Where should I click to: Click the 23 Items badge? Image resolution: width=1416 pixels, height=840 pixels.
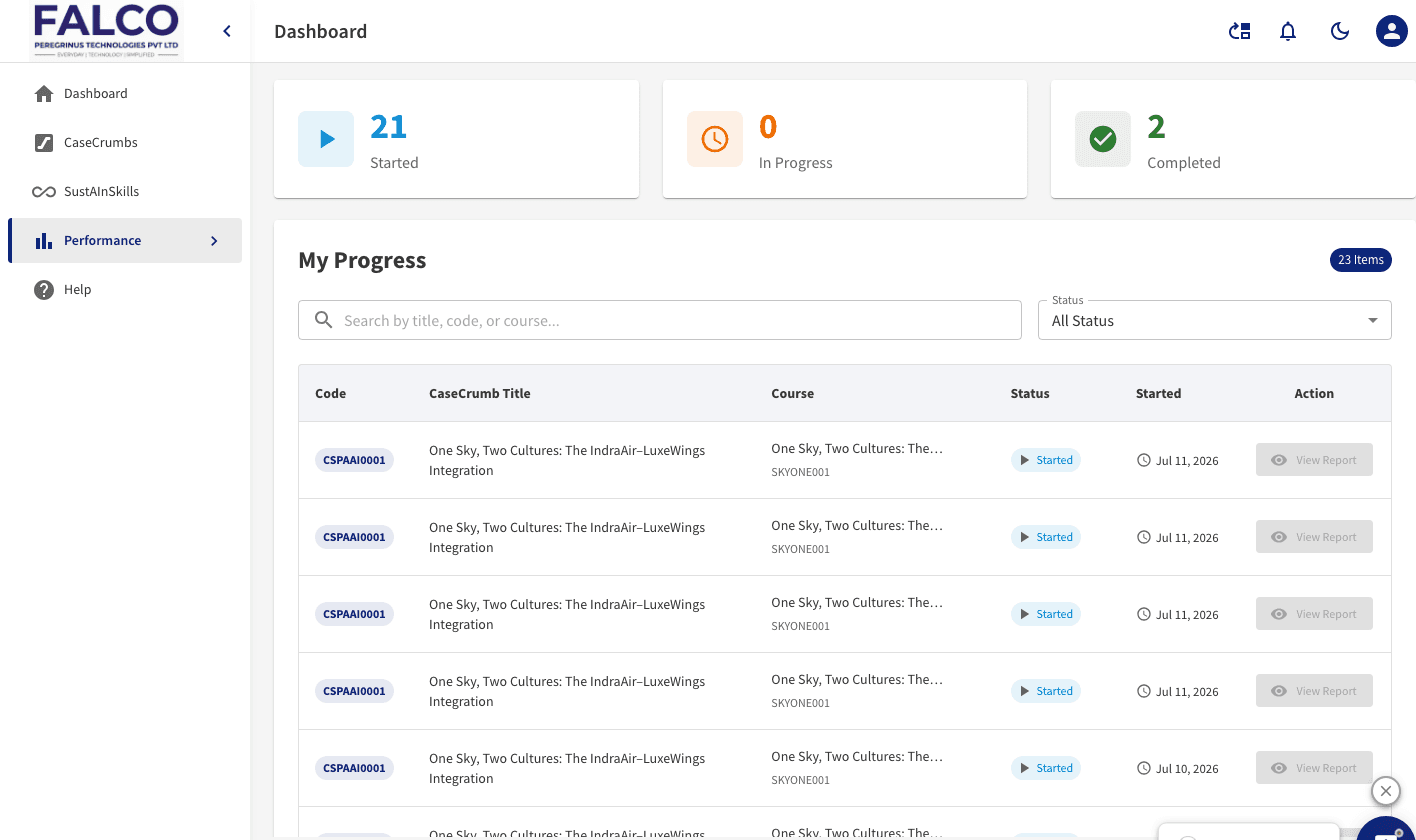[1361, 260]
